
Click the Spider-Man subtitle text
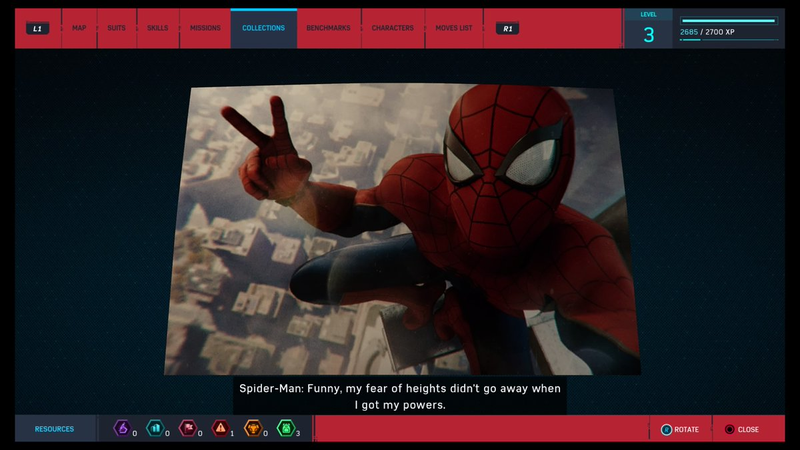click(400, 396)
